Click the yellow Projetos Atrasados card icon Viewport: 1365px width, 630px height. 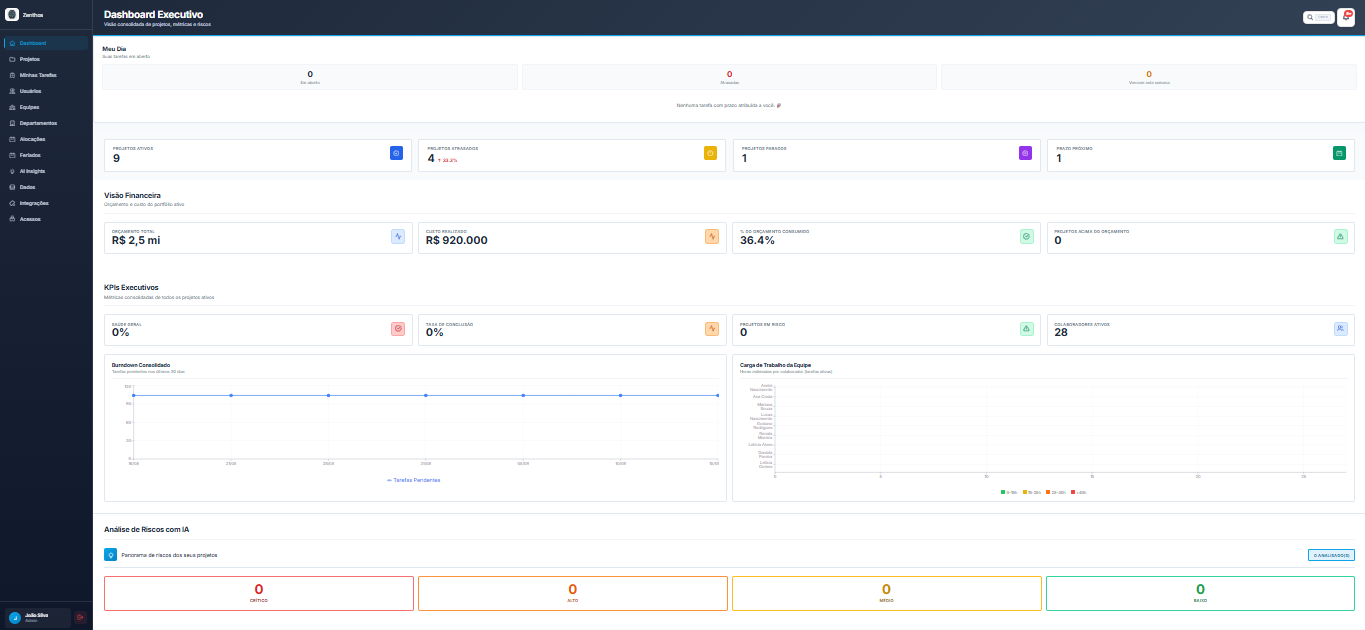(710, 153)
